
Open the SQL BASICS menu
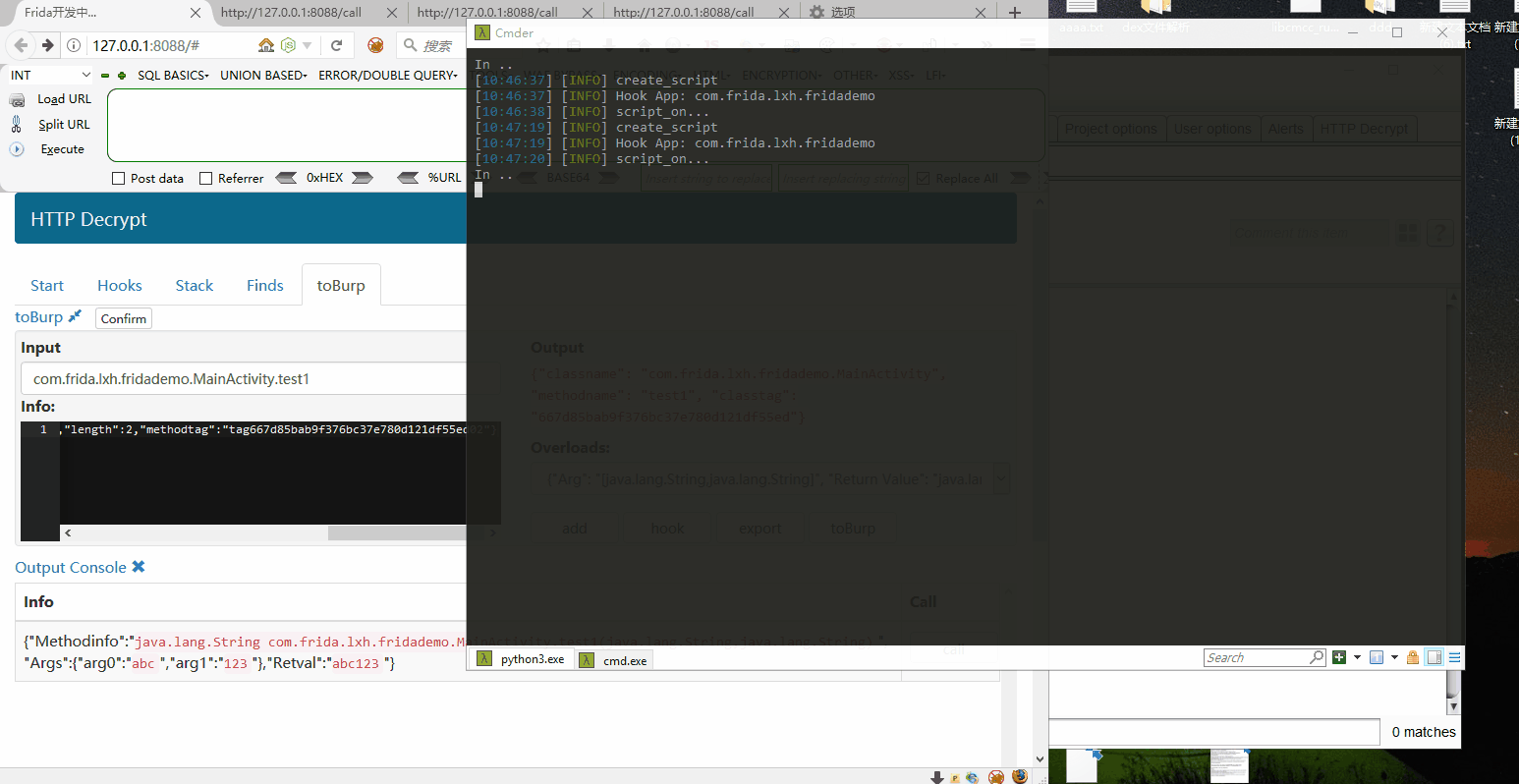173,75
